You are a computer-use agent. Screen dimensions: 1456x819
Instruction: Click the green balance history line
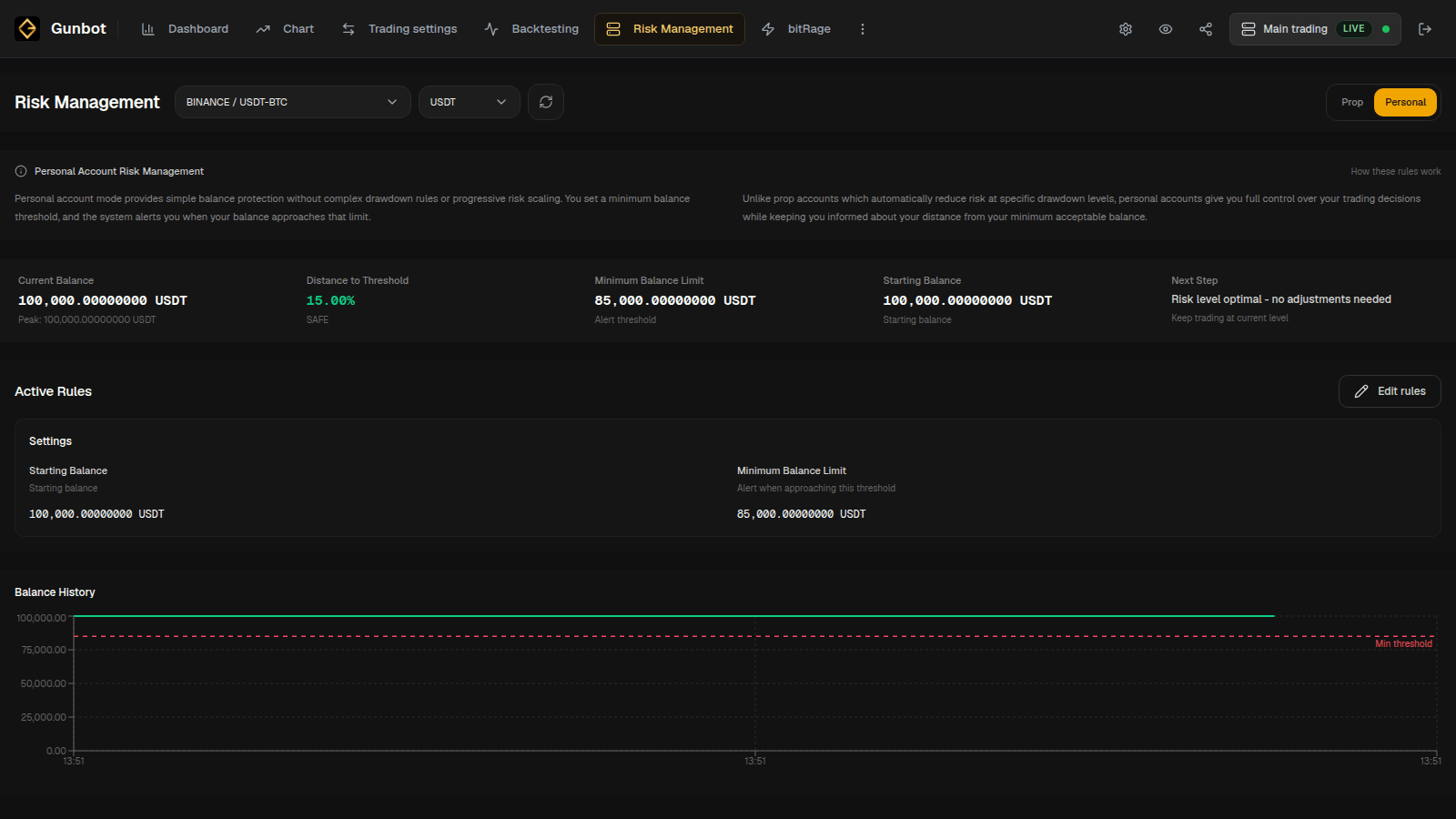click(x=673, y=616)
